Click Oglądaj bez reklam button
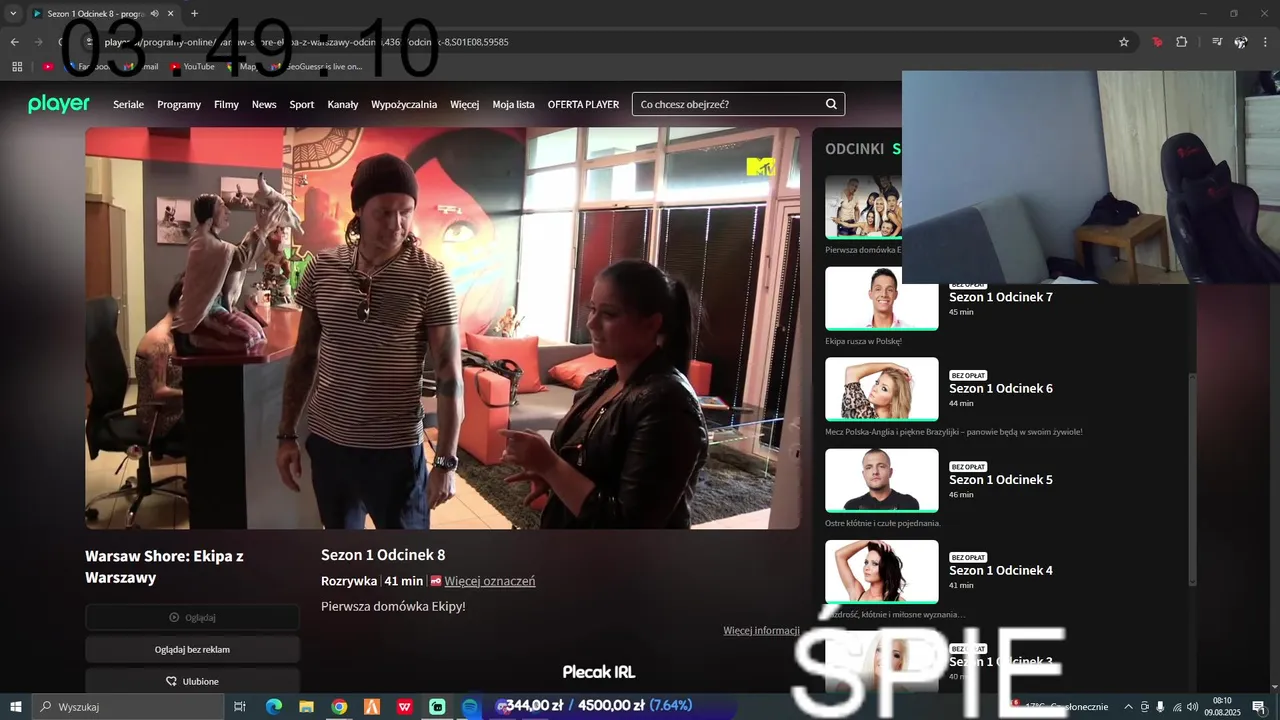Viewport: 1280px width, 720px height. 192,649
